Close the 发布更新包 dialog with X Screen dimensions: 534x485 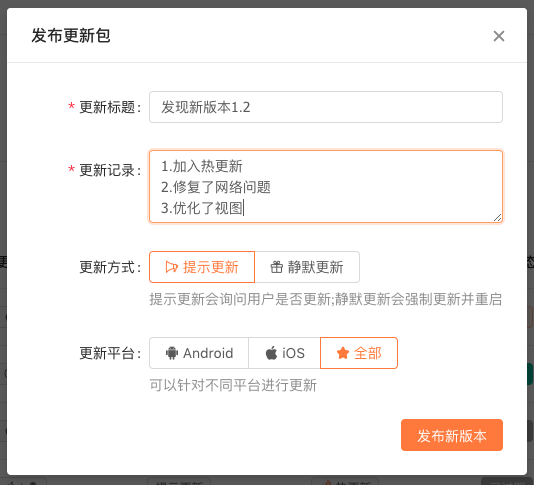499,36
